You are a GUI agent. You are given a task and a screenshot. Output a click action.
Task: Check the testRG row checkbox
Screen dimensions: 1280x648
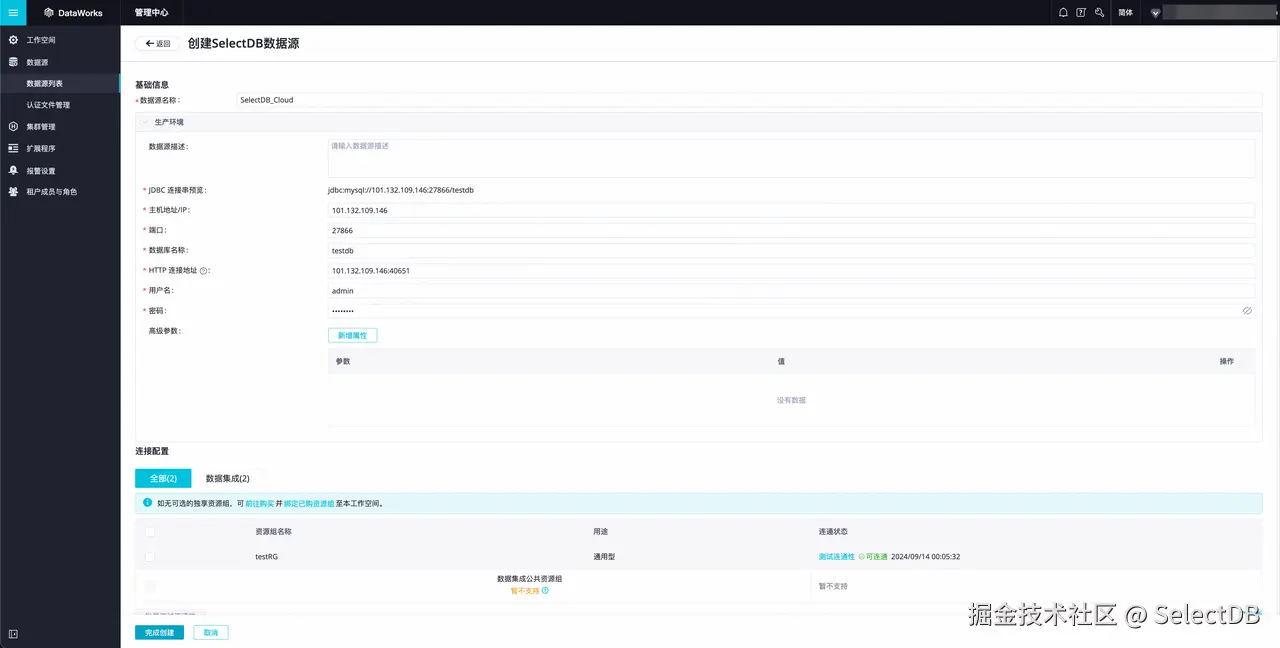pyautogui.click(x=150, y=556)
